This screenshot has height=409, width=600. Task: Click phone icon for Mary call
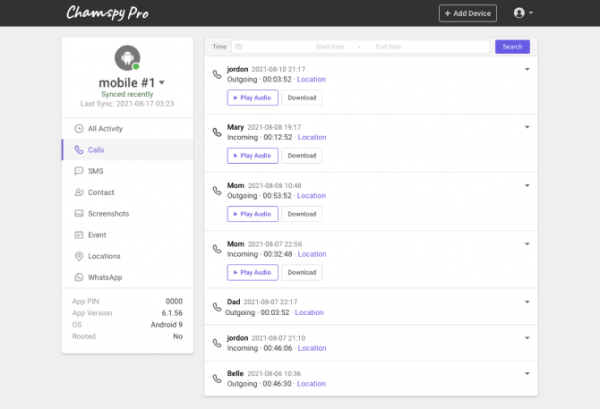217,132
